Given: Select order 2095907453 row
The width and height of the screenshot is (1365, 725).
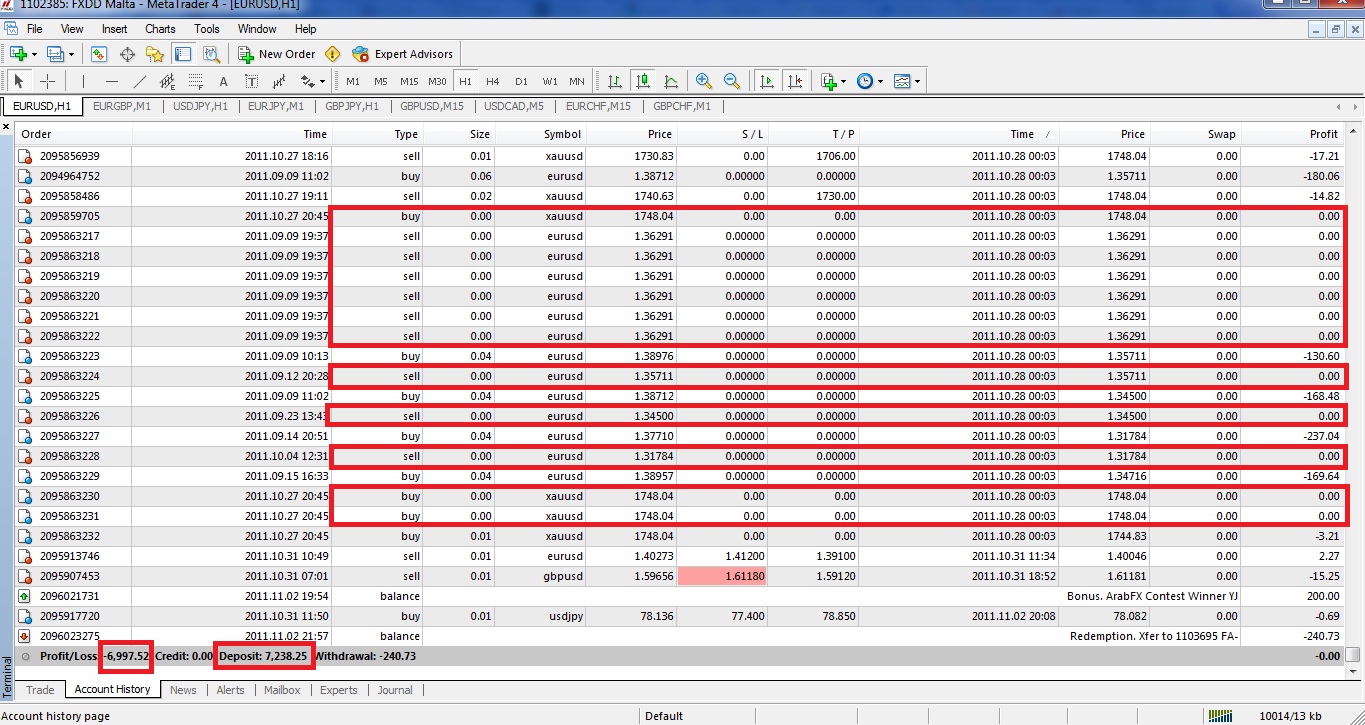Looking at the screenshot, I should pos(680,576).
